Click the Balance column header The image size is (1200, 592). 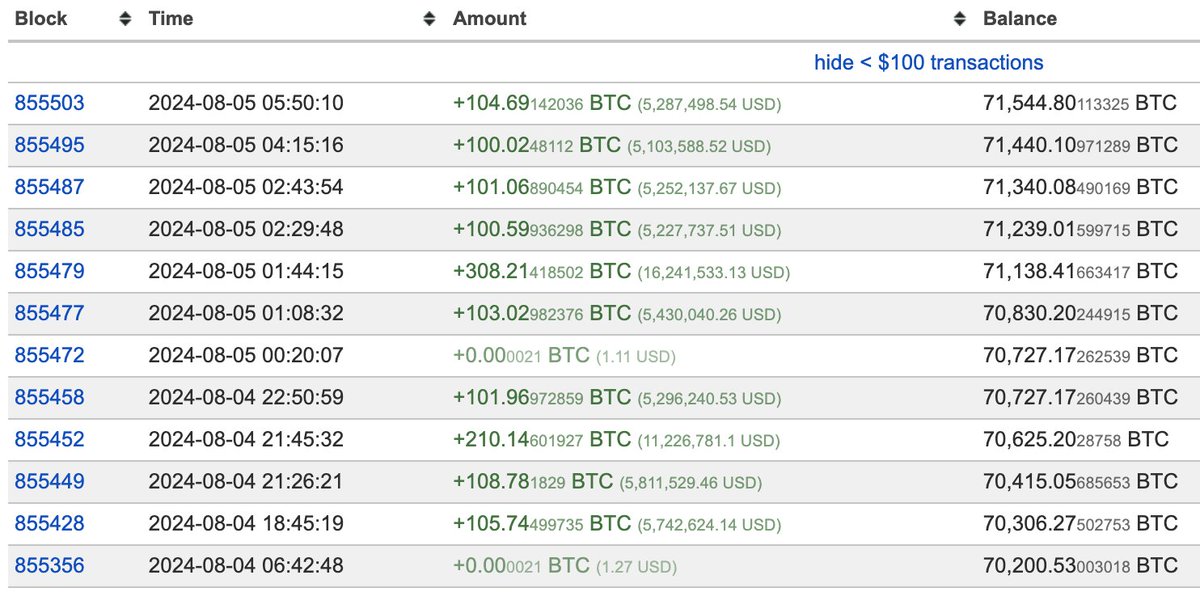pos(1020,19)
